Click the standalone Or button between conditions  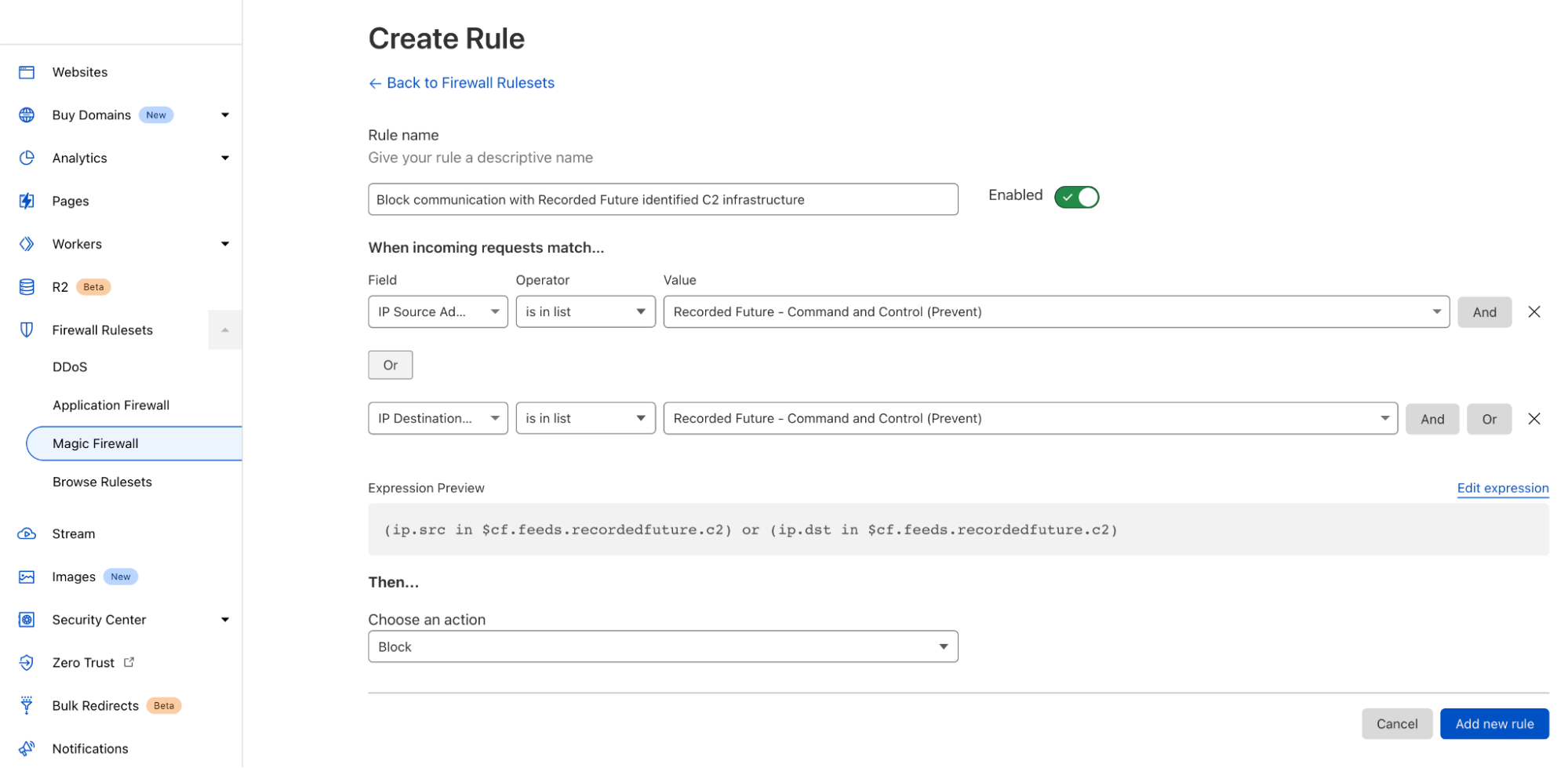pos(390,366)
